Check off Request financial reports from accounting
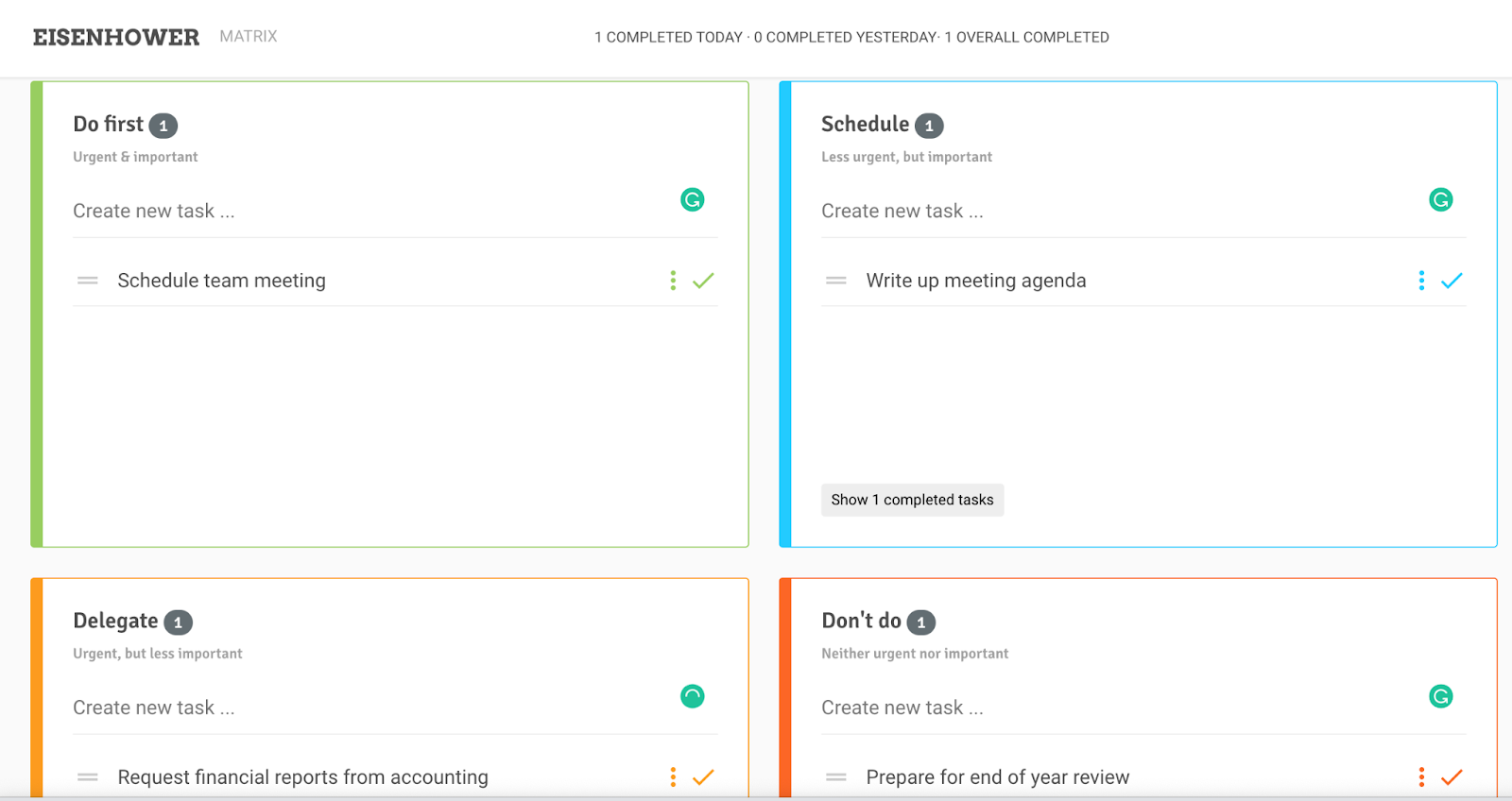Image resolution: width=1512 pixels, height=801 pixels. [x=702, y=776]
